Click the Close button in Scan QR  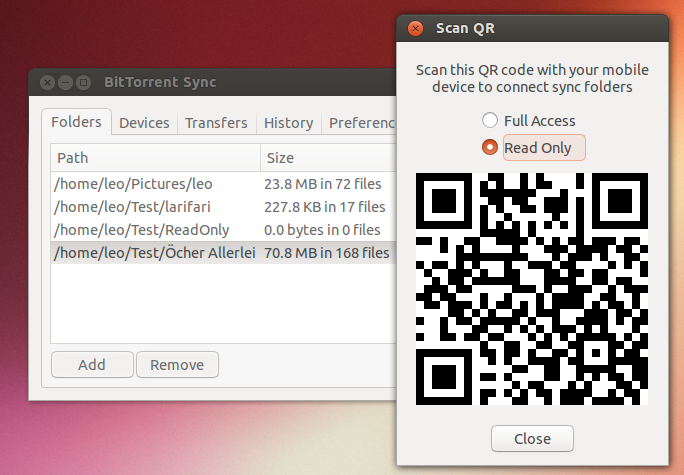click(532, 439)
